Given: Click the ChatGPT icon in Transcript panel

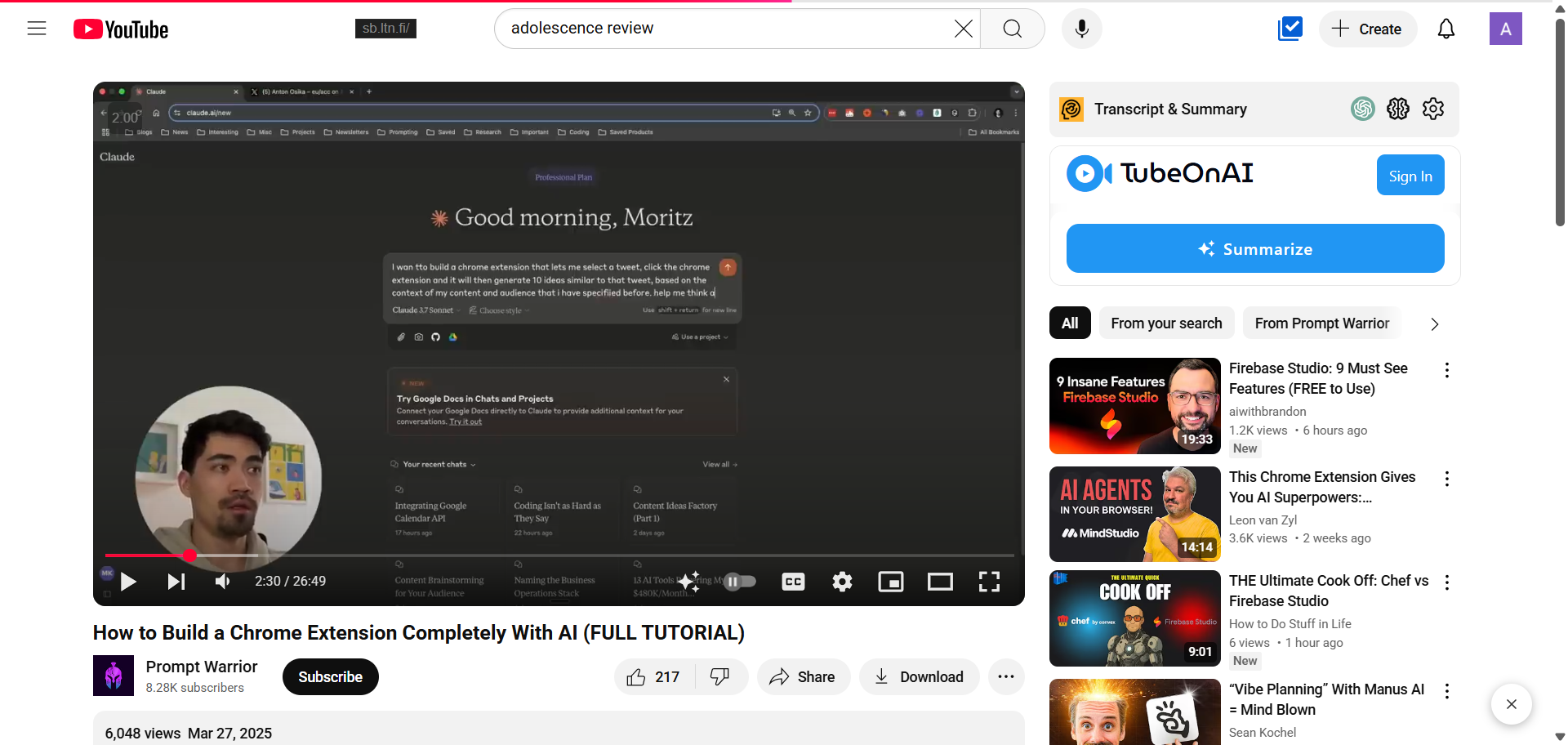Looking at the screenshot, I should [1363, 109].
